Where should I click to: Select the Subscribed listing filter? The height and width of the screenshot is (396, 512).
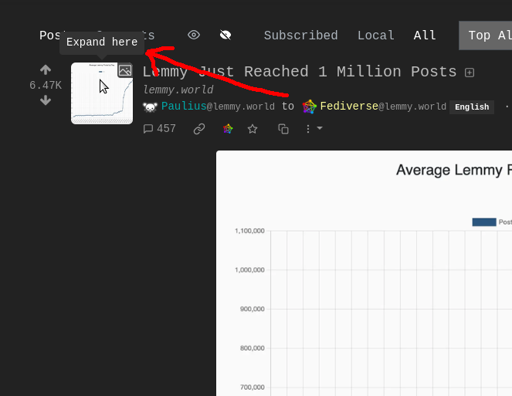(x=301, y=35)
